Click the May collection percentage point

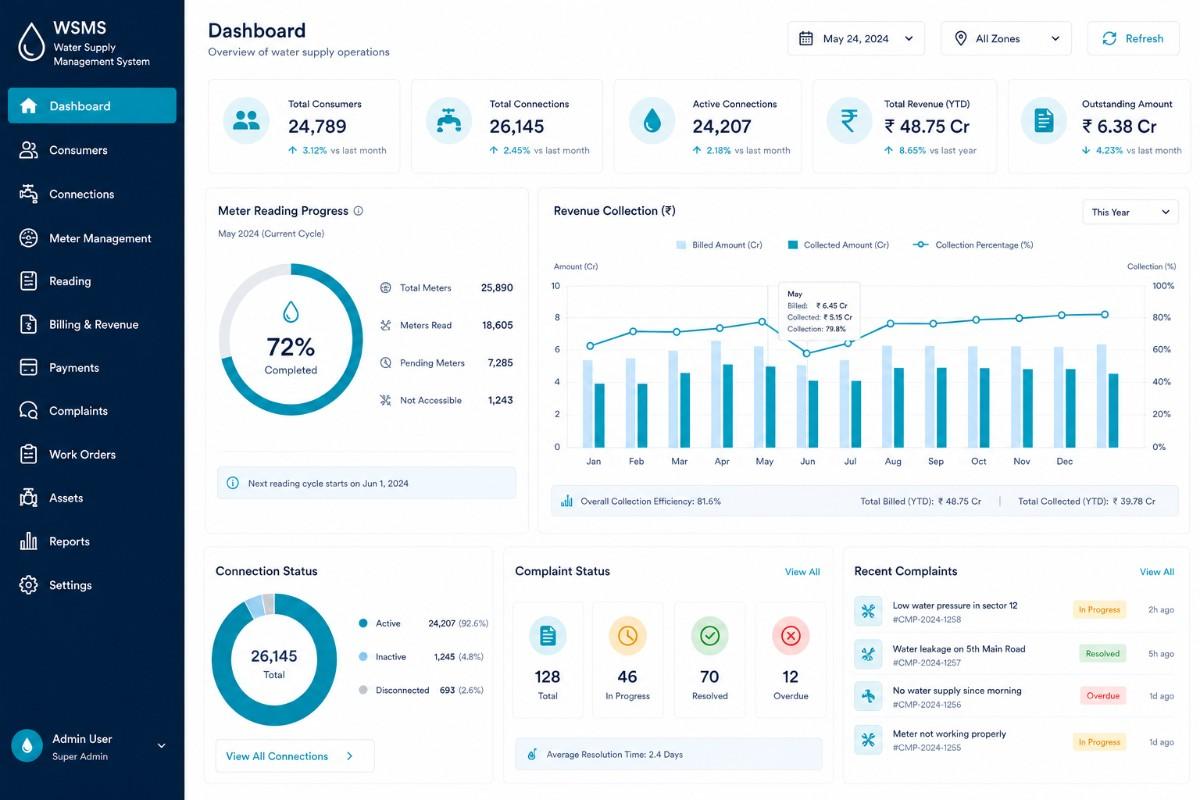click(763, 322)
